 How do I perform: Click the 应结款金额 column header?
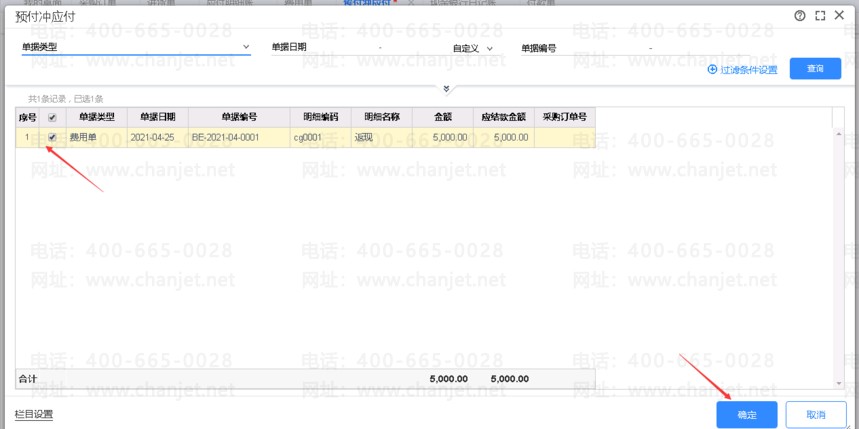tap(504, 117)
